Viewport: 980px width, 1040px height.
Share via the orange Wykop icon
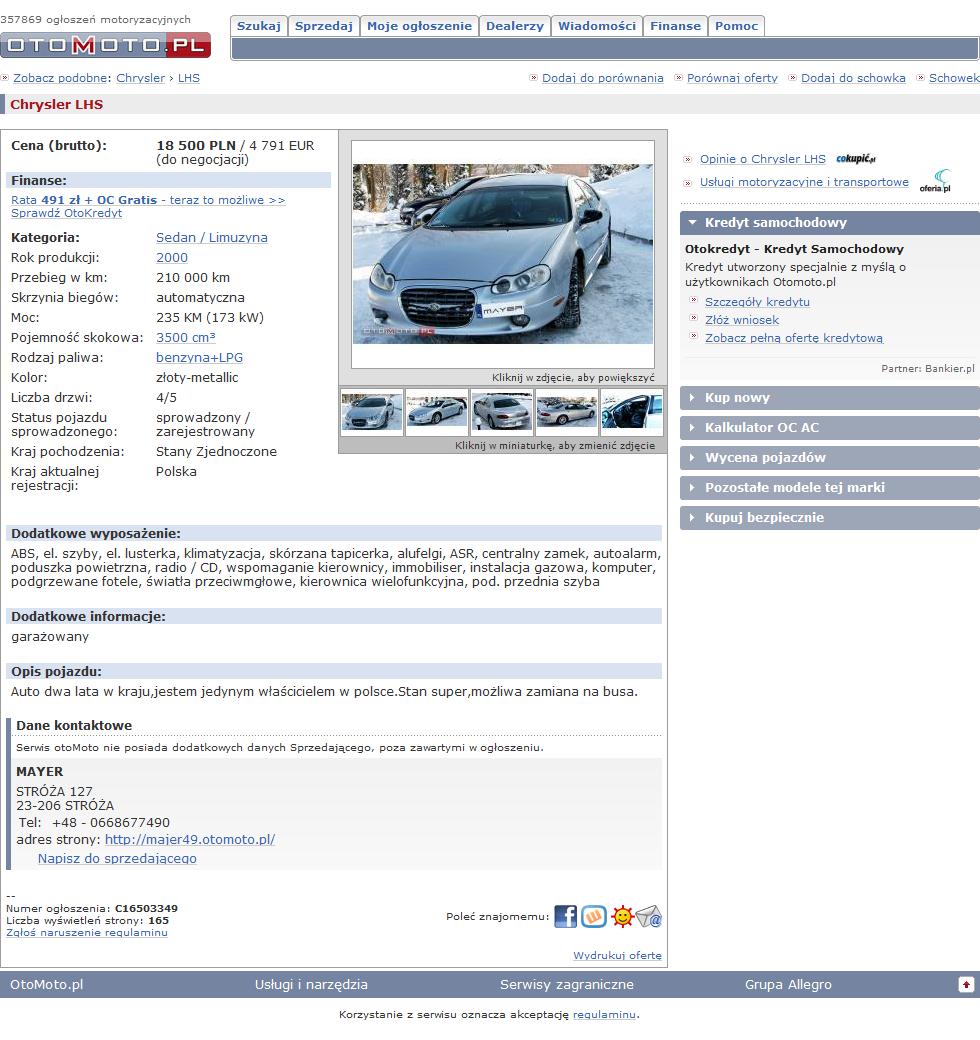pyautogui.click(x=594, y=917)
